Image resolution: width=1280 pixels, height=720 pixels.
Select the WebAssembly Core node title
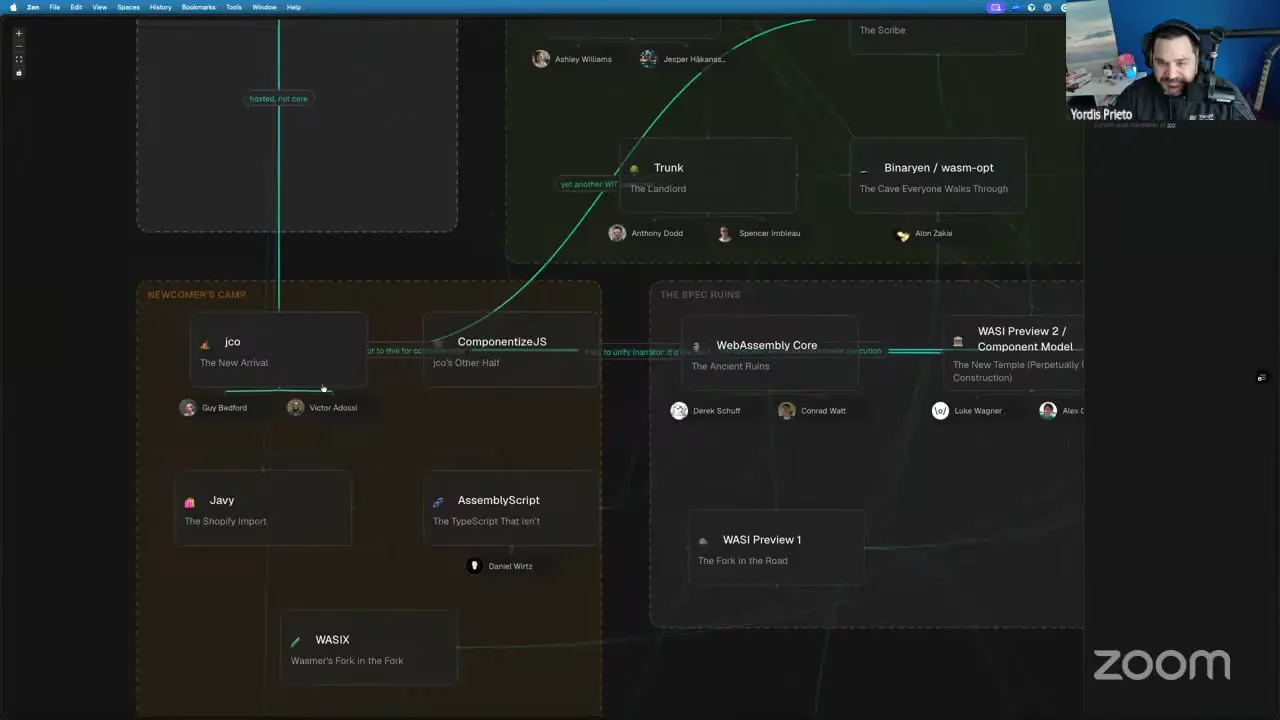pyautogui.click(x=767, y=345)
